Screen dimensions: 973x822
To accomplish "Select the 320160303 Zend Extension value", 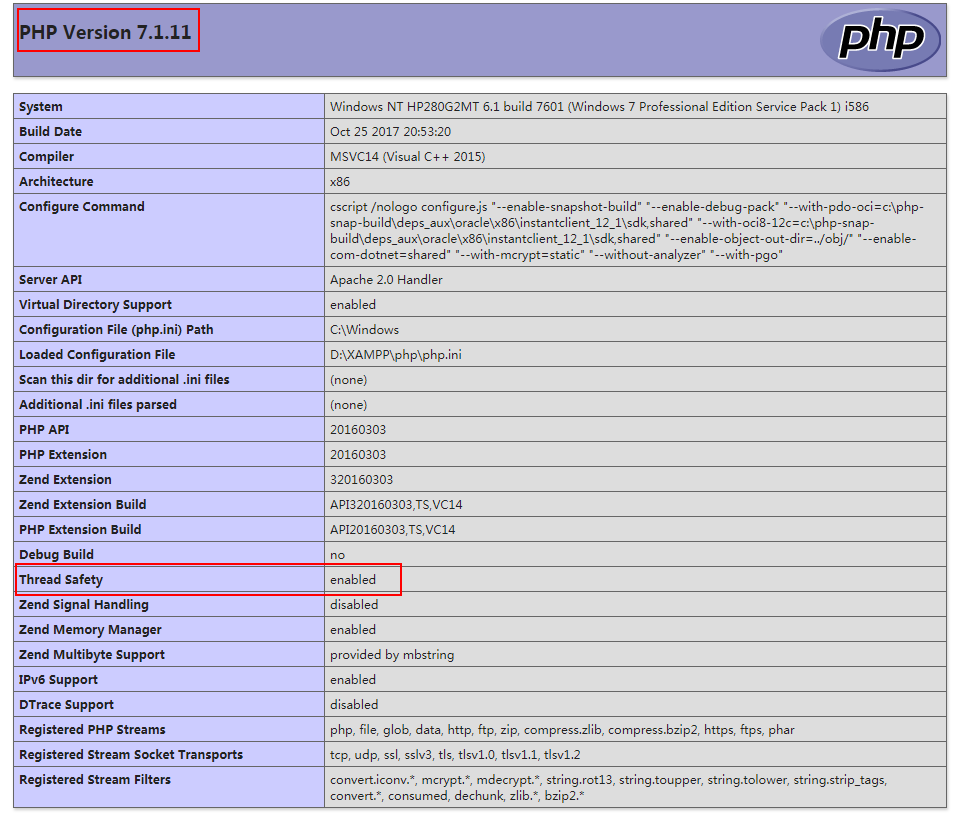I will coord(361,480).
